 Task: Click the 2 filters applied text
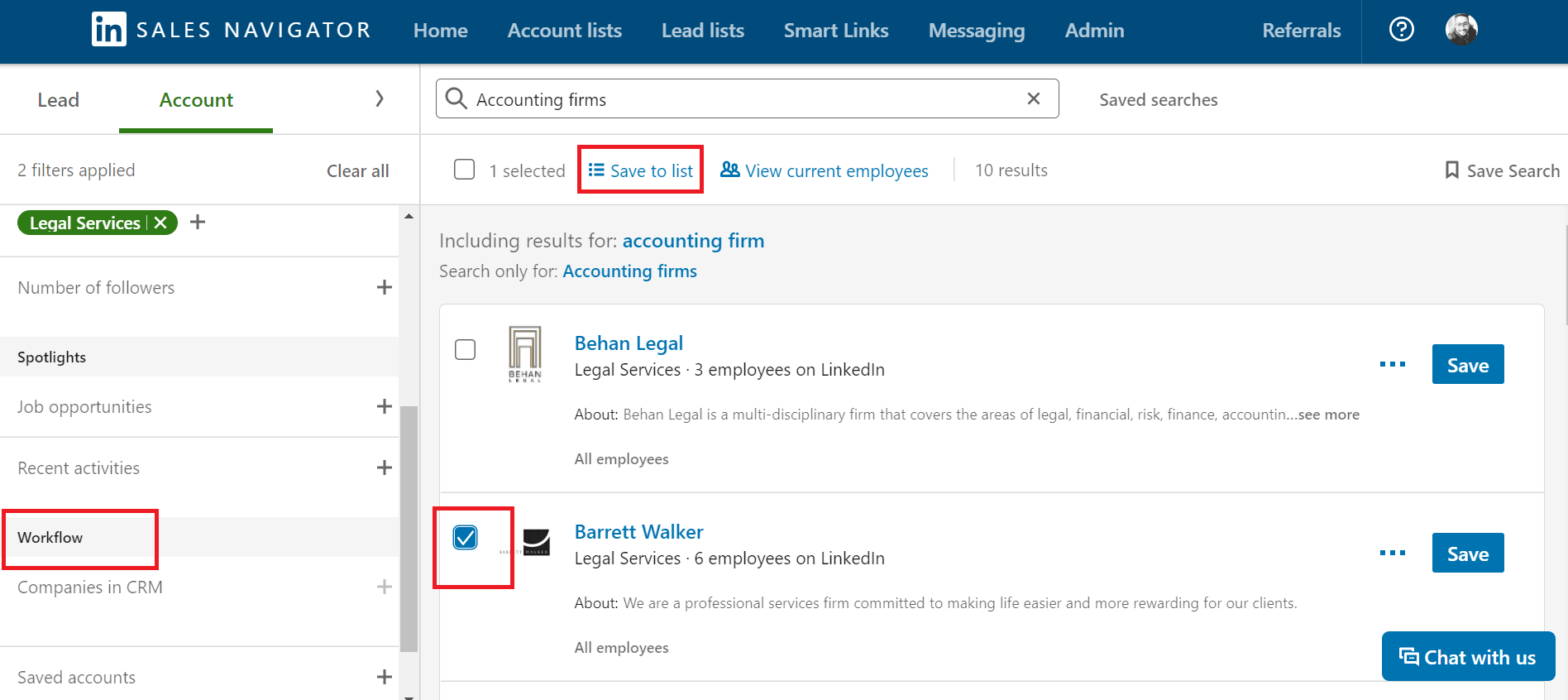(x=76, y=170)
